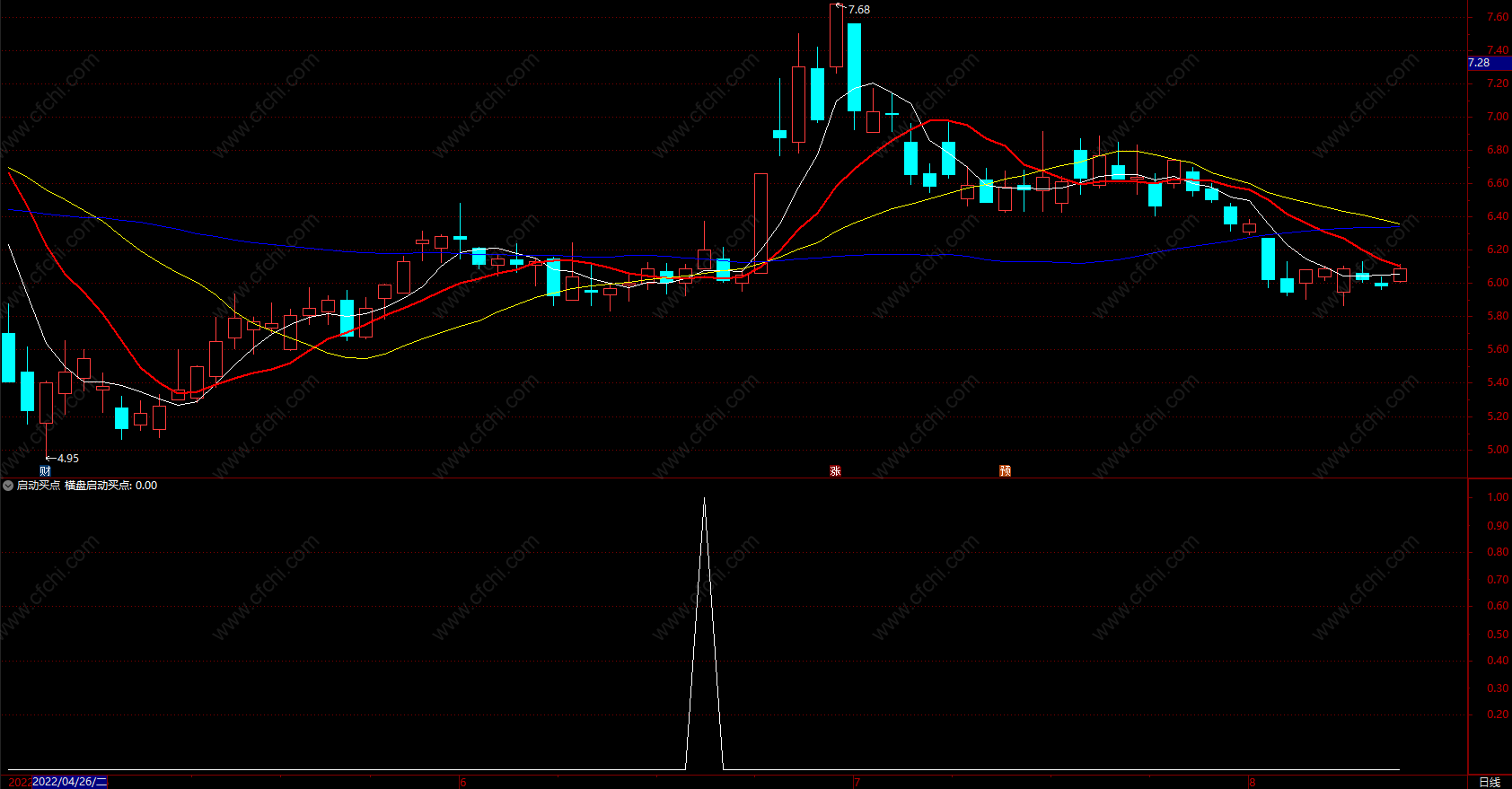Click the 4.95 low price annotation
The image size is (1512, 789).
[x=67, y=459]
